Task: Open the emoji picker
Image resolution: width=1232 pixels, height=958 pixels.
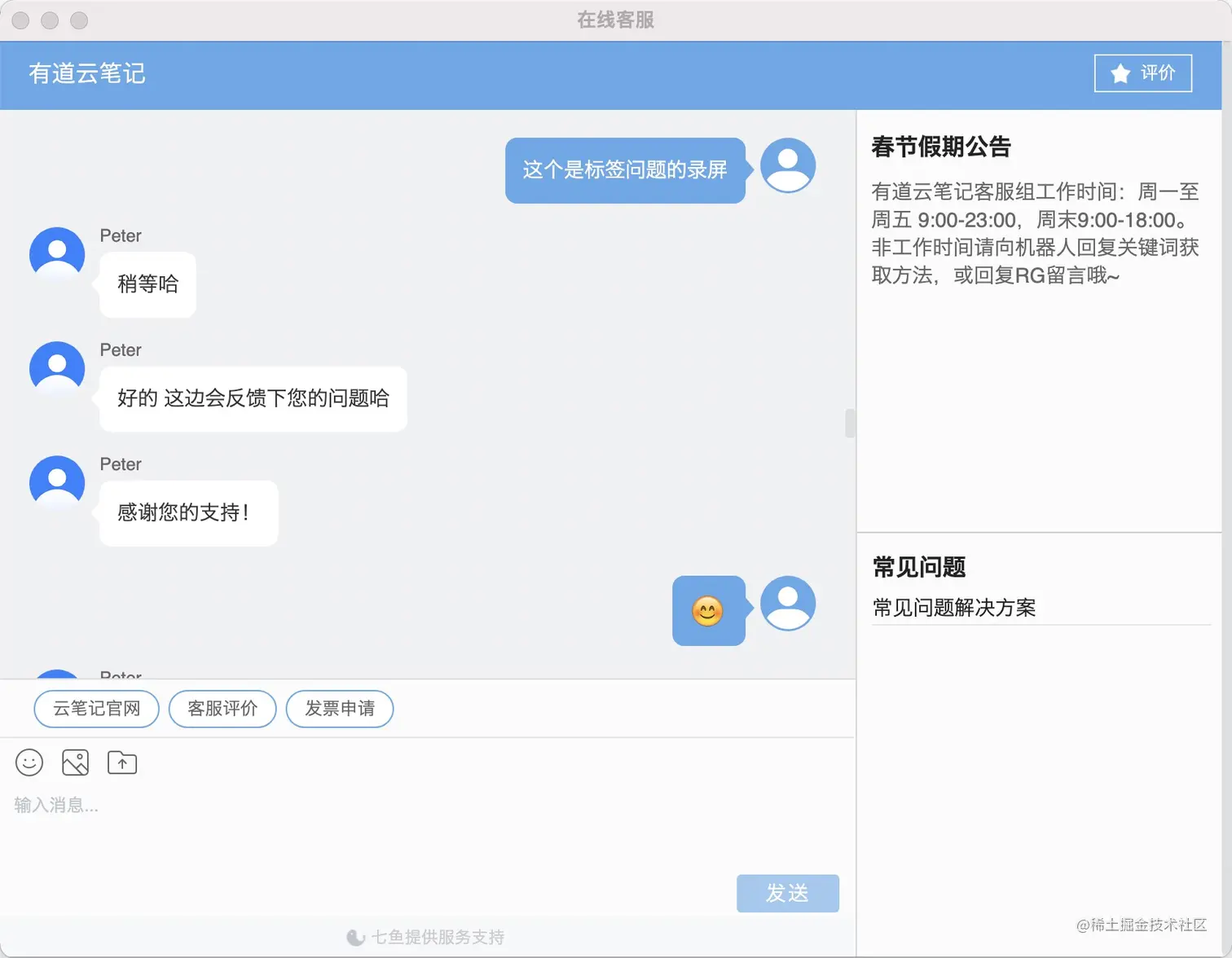Action: [x=29, y=762]
